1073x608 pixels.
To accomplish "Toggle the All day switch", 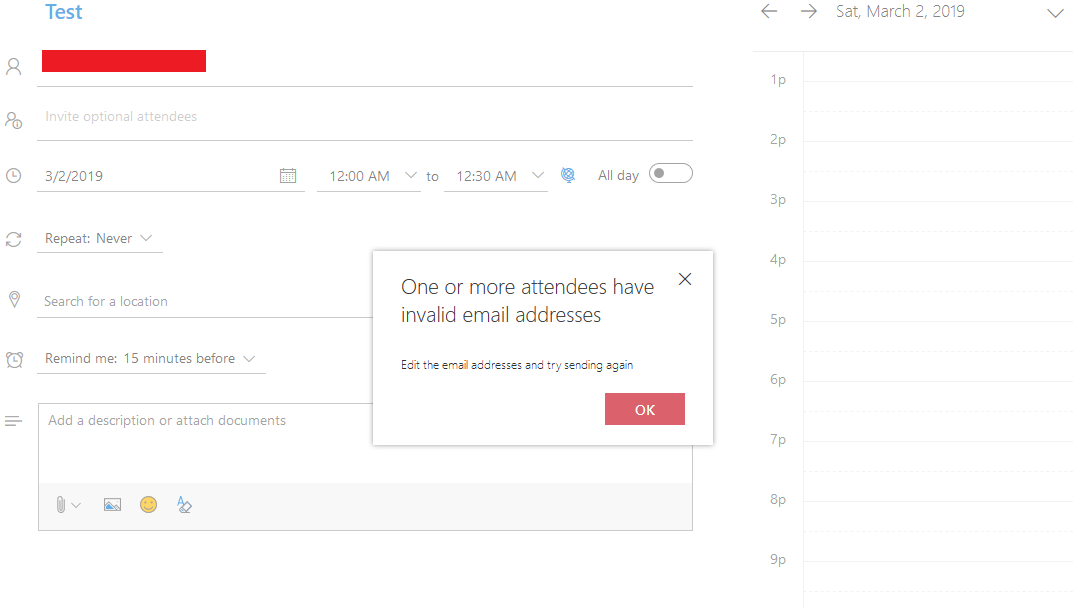I will click(x=671, y=174).
